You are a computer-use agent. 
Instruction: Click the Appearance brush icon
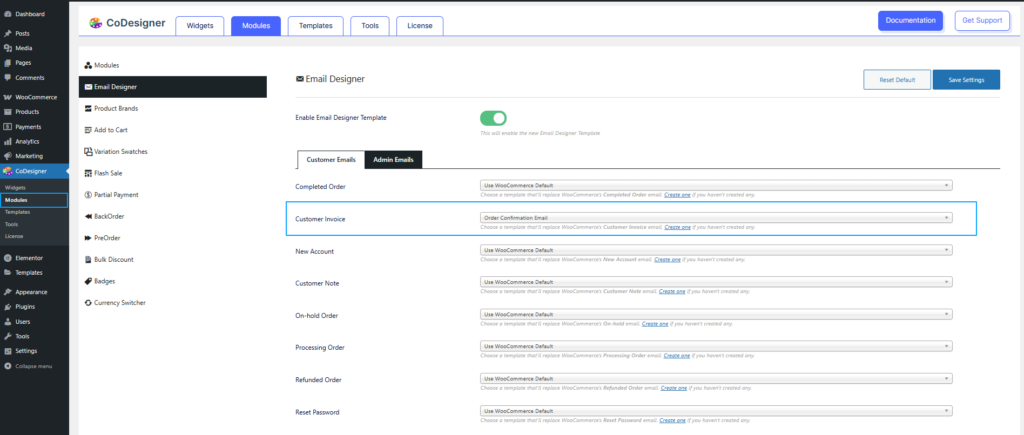(x=7, y=292)
